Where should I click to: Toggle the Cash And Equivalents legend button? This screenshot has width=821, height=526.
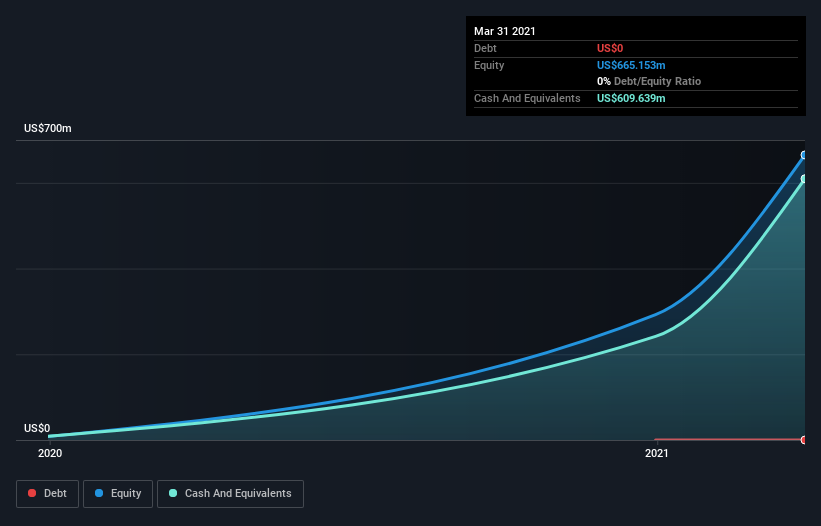coord(230,494)
